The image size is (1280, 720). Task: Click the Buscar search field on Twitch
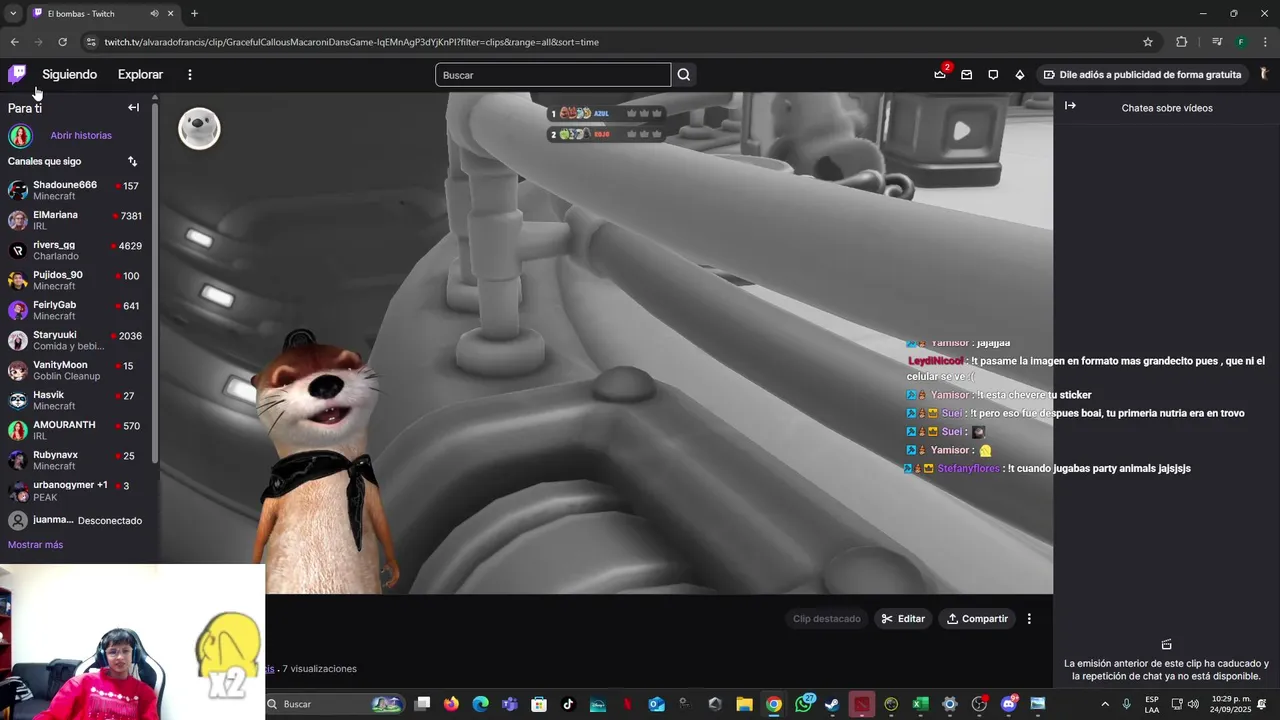coord(553,75)
